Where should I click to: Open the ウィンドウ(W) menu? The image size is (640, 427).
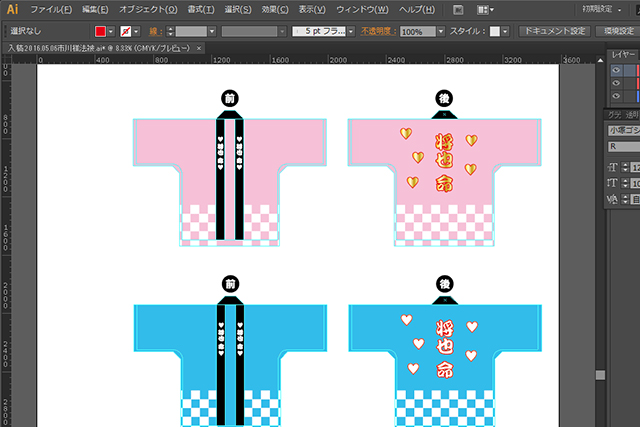362,9
